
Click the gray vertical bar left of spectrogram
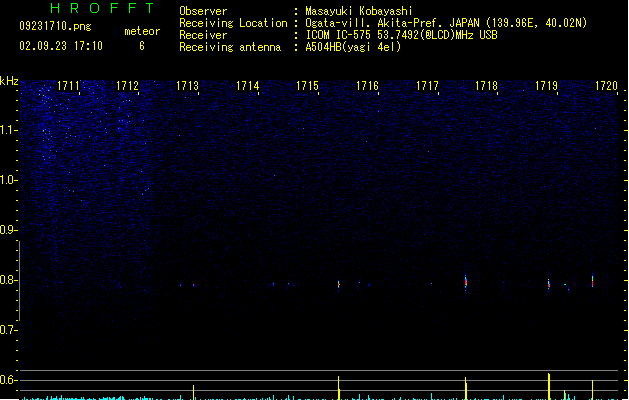tap(19, 280)
